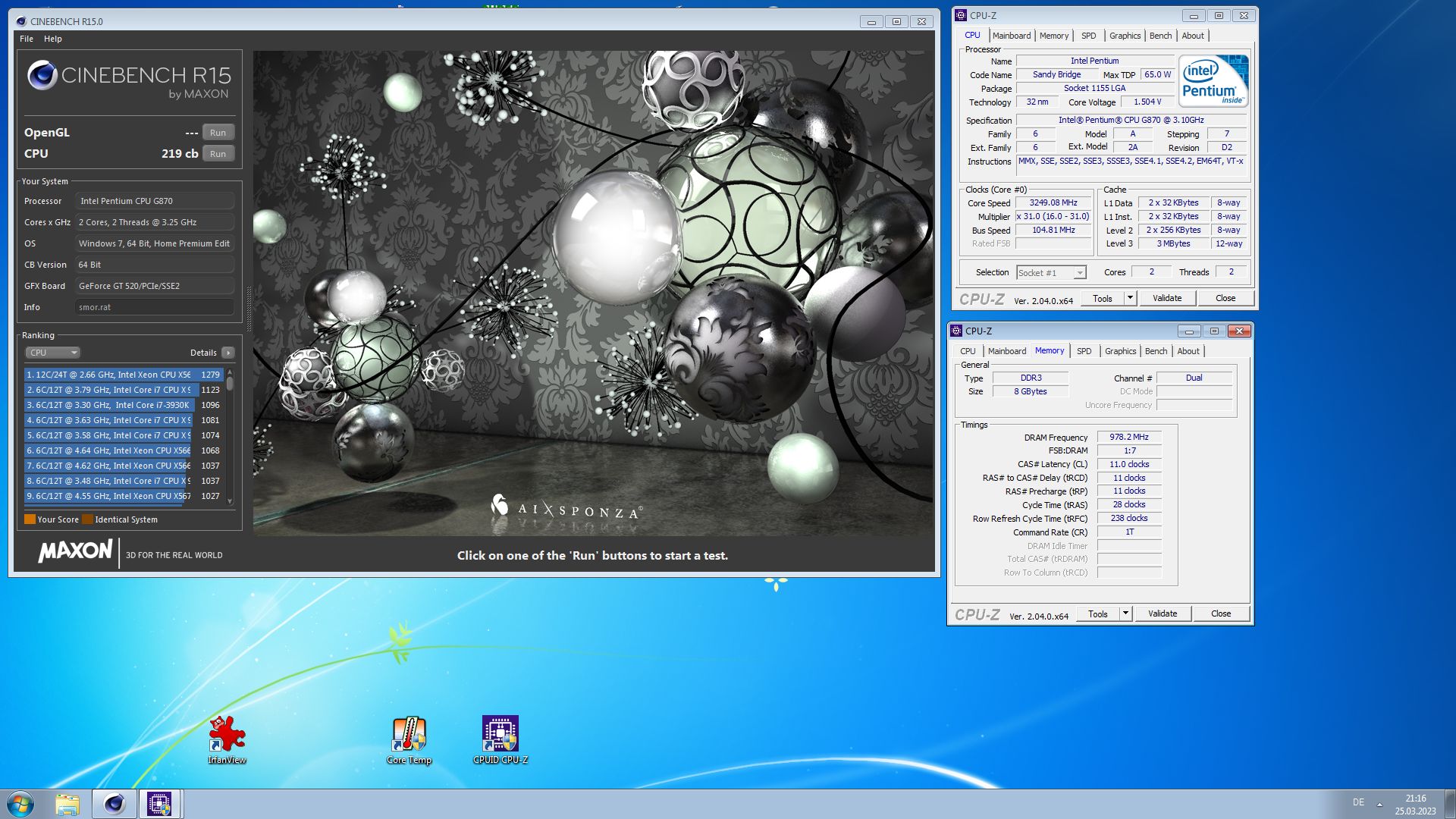This screenshot has width=1456, height=819.
Task: Click lower CPU-Z window title icon
Action: tap(956, 331)
